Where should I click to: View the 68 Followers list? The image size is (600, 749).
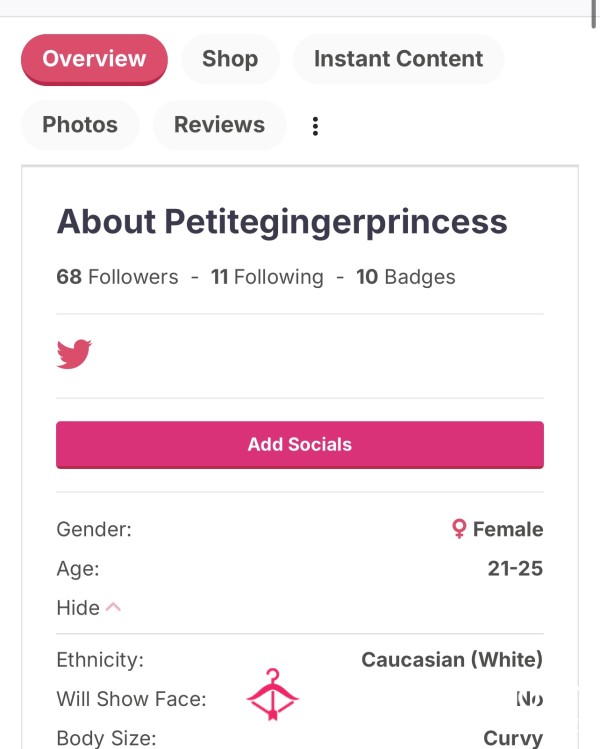click(117, 277)
